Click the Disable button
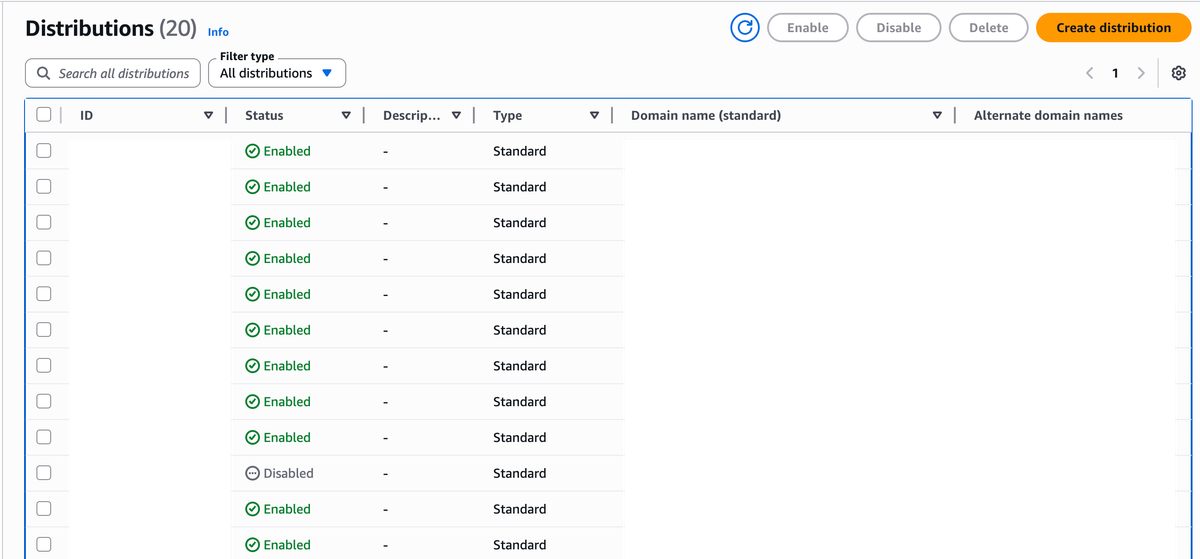1200x559 pixels. 898,28
